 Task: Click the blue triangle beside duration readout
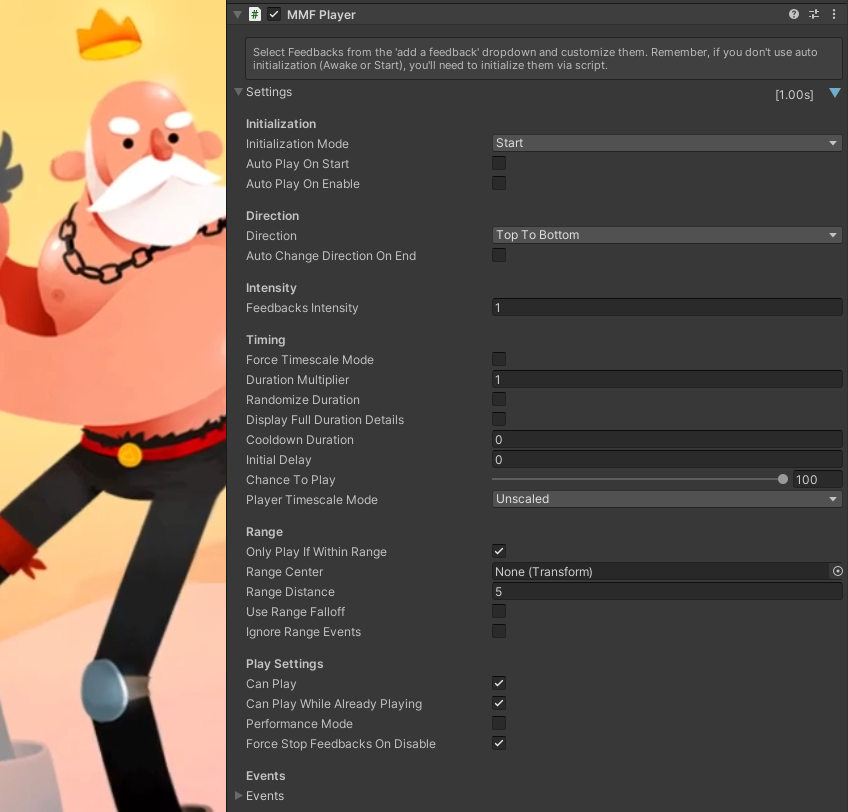pyautogui.click(x=835, y=93)
